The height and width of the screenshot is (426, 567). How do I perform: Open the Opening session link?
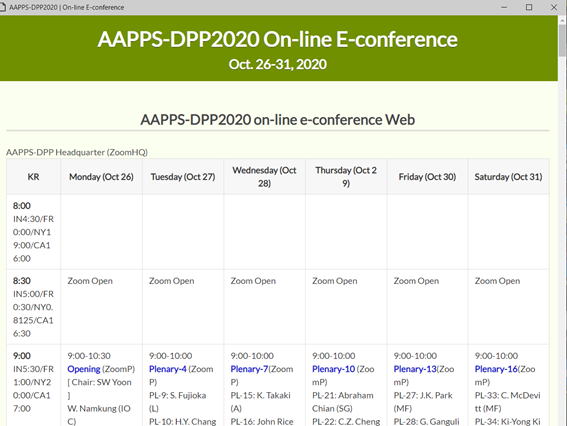(x=84, y=369)
